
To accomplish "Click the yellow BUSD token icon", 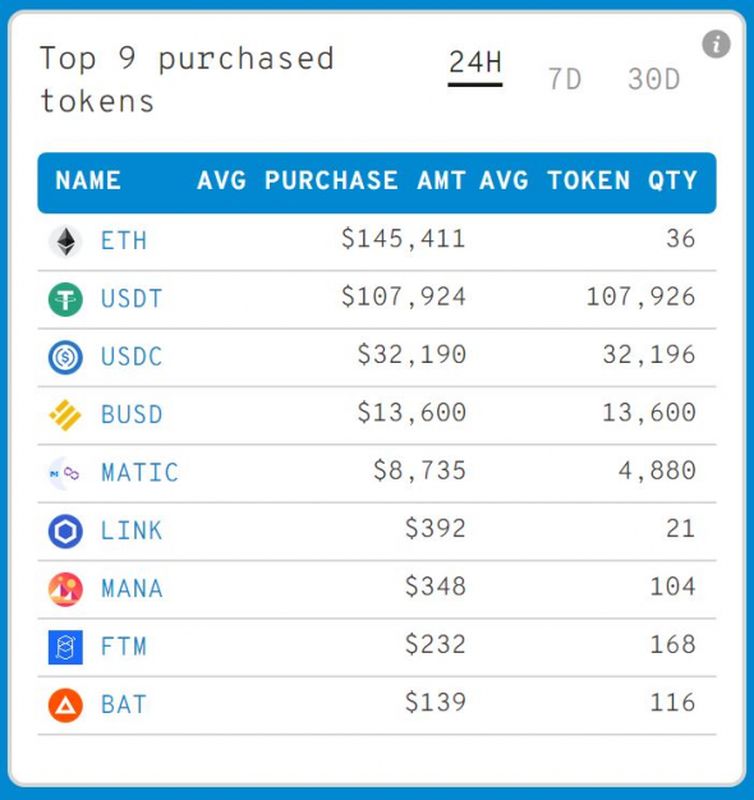I will click(x=66, y=415).
